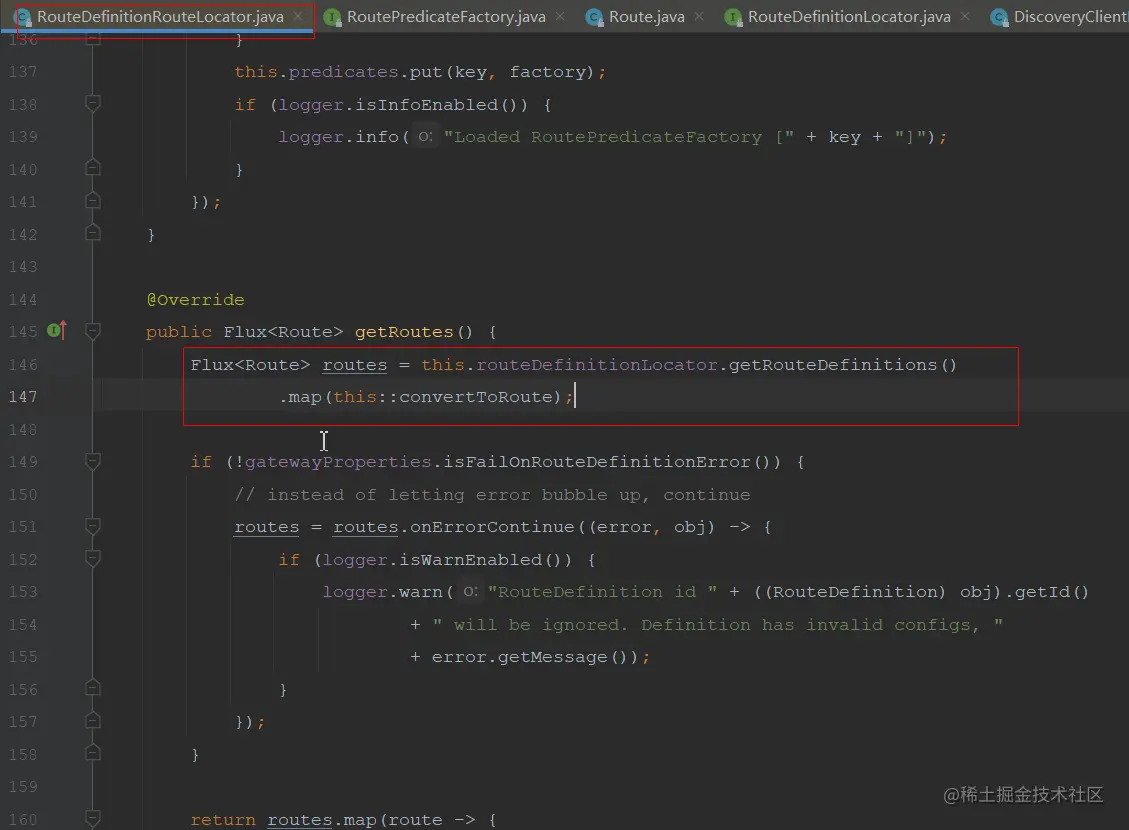Click onErrorContinue call on line 151
Screen dimensions: 1129x830
[x=492, y=526]
